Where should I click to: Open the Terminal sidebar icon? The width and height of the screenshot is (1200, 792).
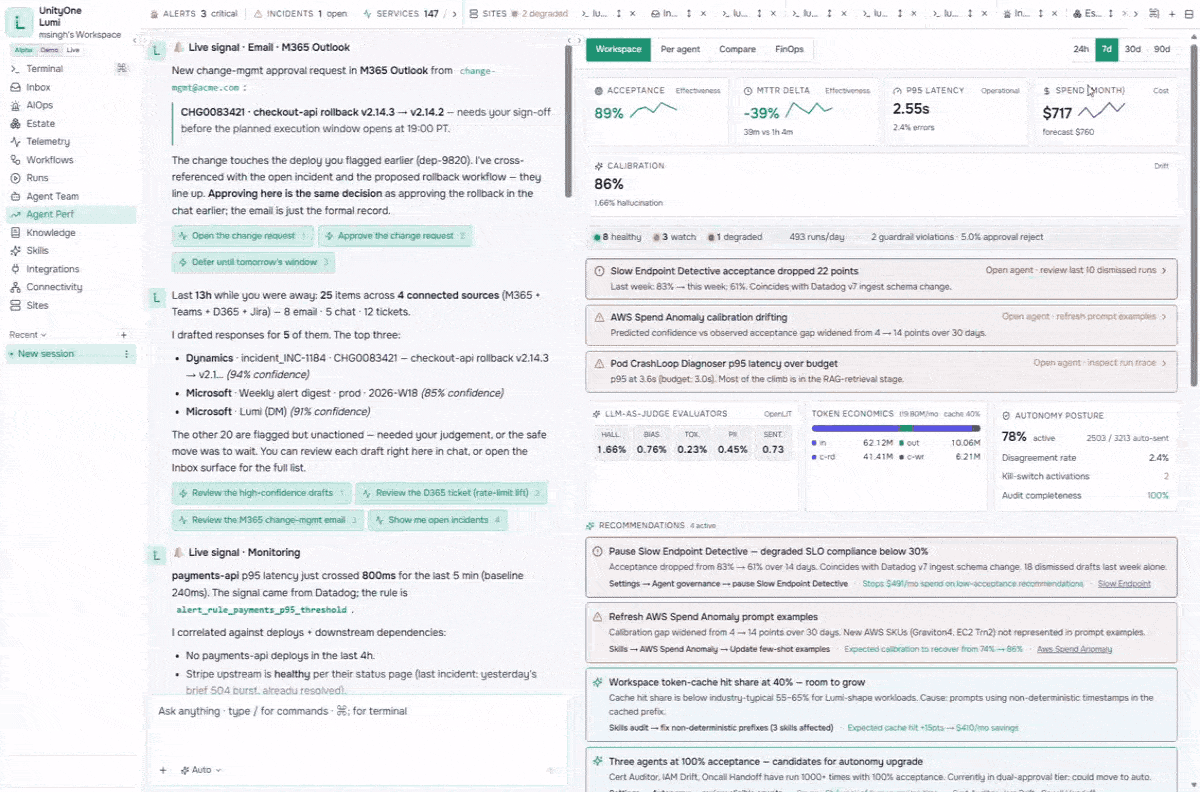15,69
